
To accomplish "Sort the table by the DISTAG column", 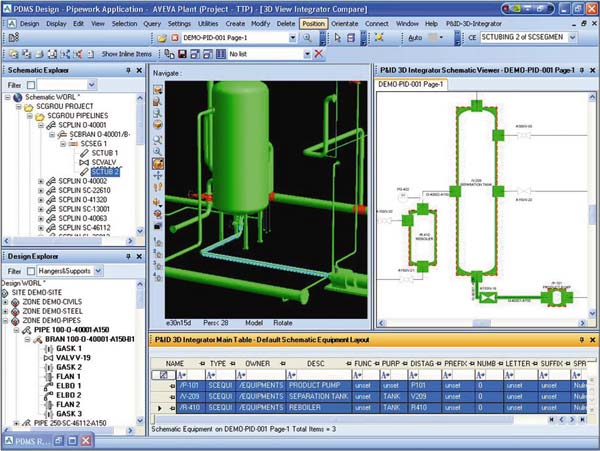I will click(422, 363).
